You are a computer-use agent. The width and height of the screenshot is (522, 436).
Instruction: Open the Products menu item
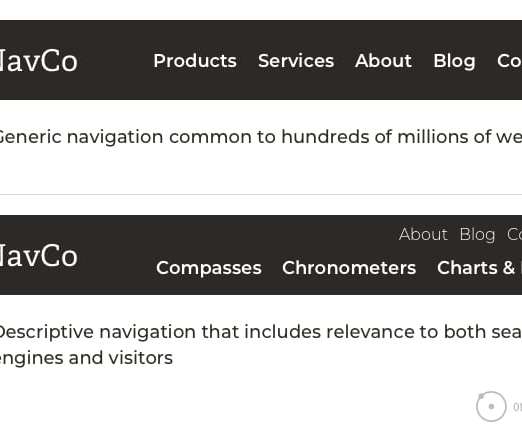(195, 61)
